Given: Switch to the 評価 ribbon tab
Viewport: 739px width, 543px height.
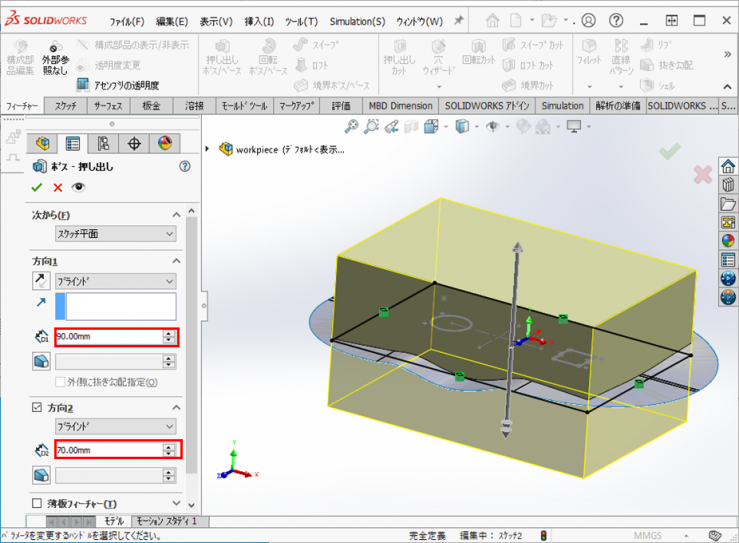Looking at the screenshot, I should point(341,105).
